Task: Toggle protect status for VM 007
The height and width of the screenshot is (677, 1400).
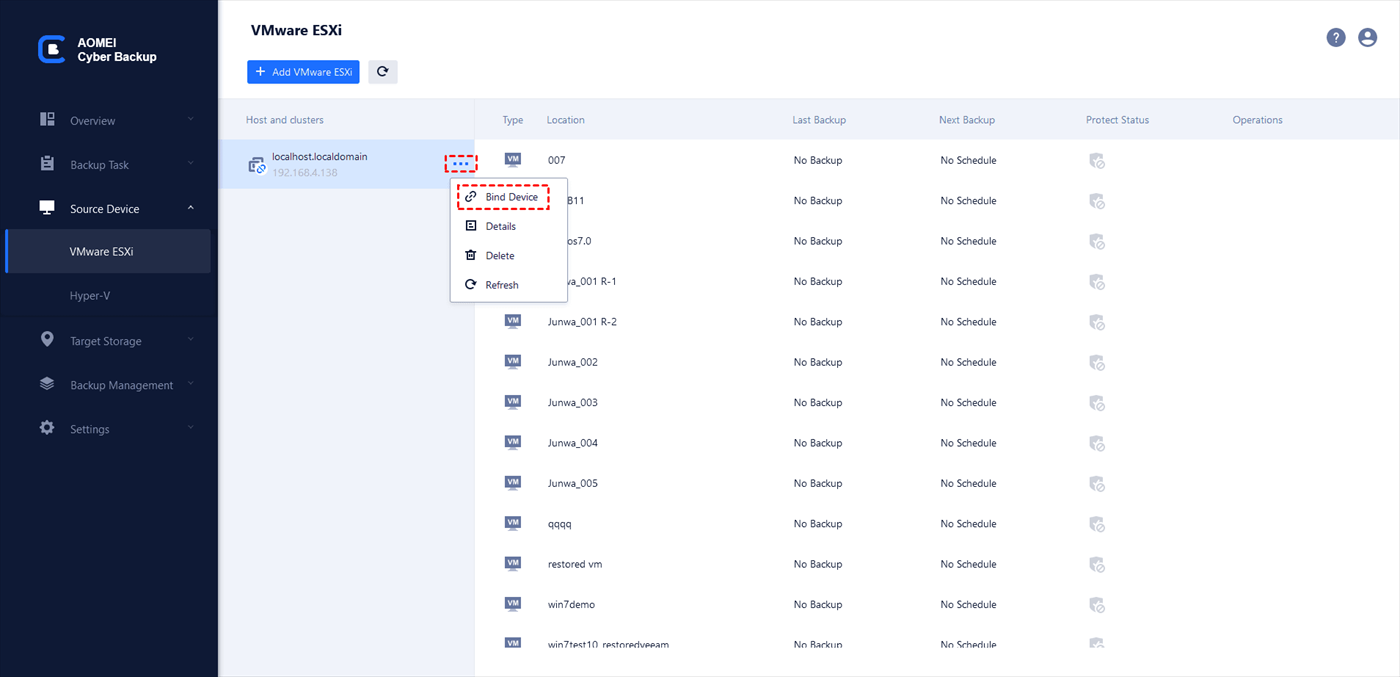Action: click(x=1097, y=160)
